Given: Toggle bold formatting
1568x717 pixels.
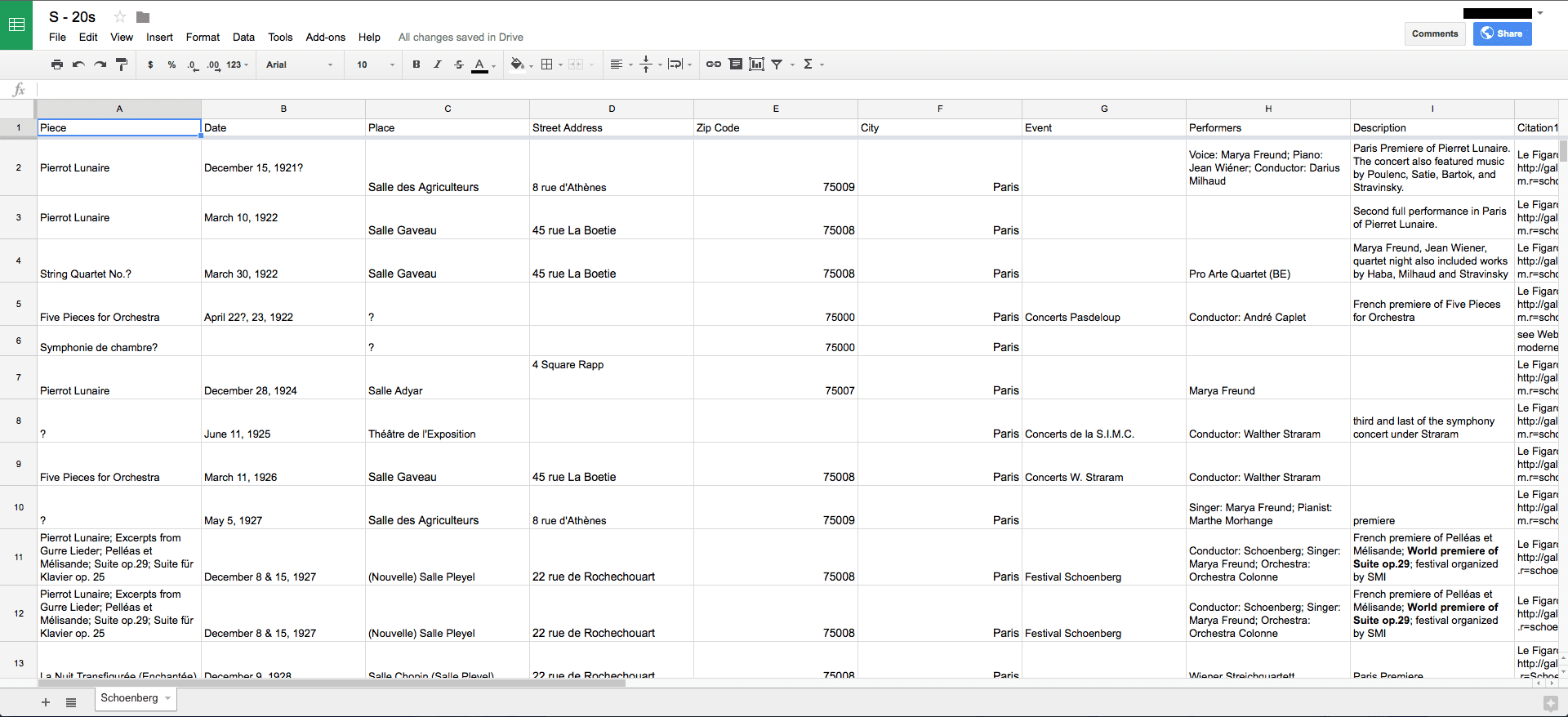Looking at the screenshot, I should [x=416, y=65].
